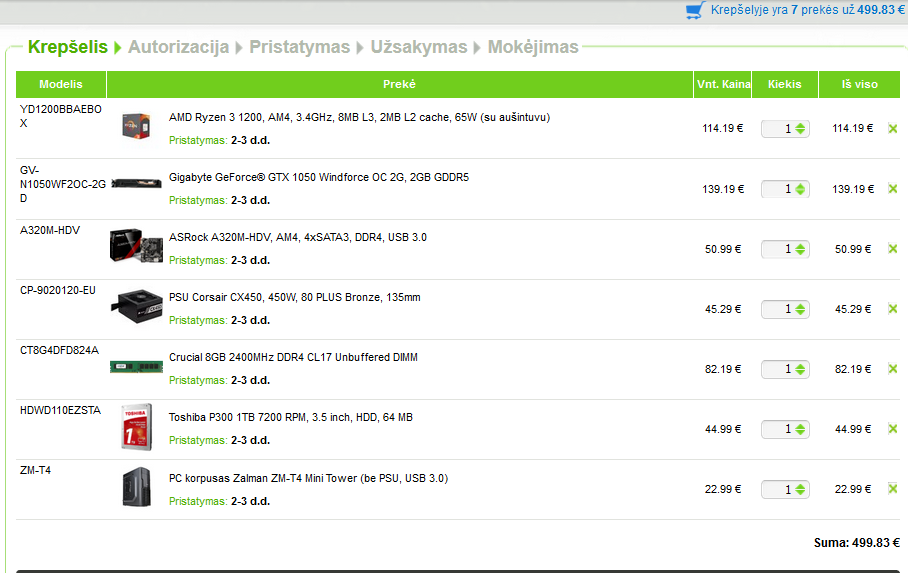Remove AMD Ryzen 3 1200 from cart
The image size is (908, 573).
coord(892,129)
